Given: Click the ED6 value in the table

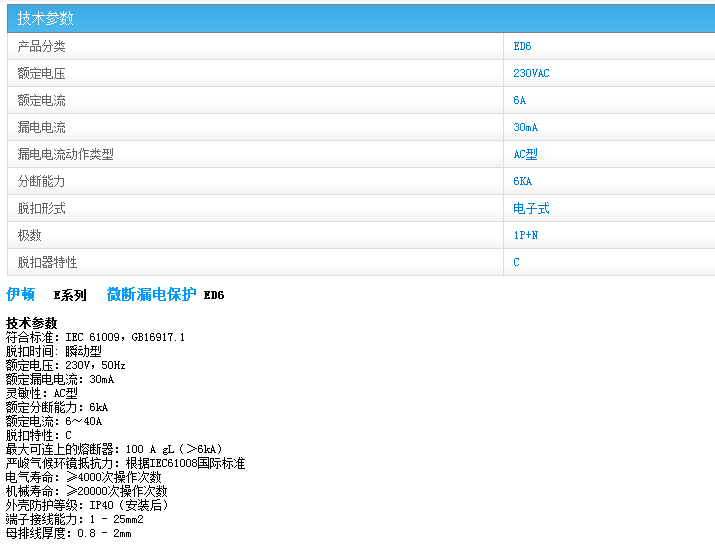Looking at the screenshot, I should [522, 46].
